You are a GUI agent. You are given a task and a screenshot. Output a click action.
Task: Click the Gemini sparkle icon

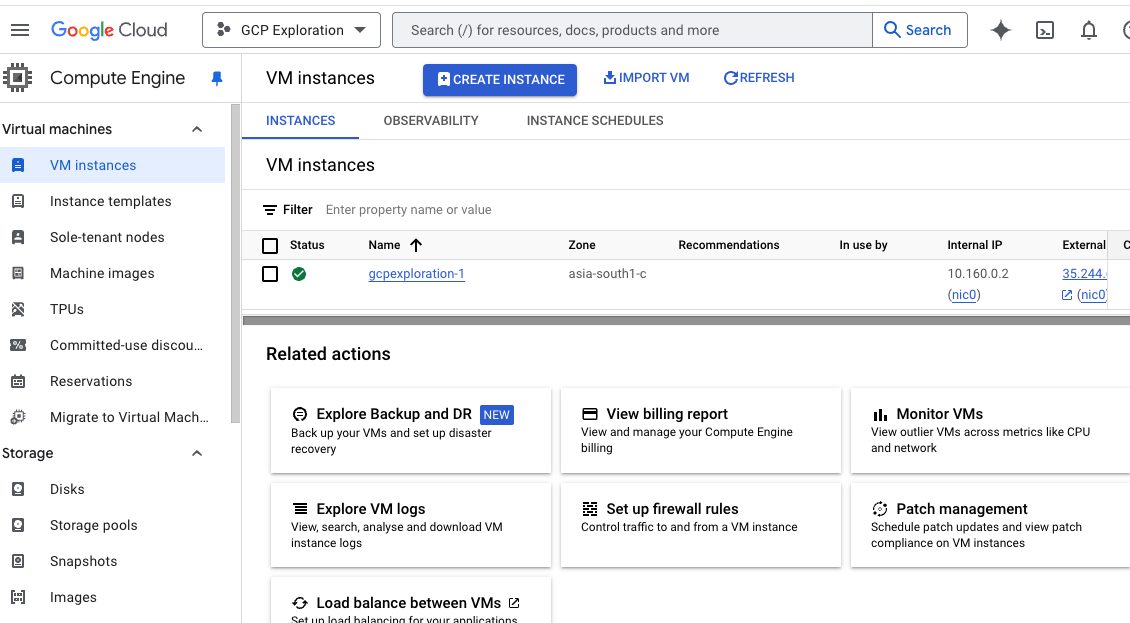[x=1000, y=30]
